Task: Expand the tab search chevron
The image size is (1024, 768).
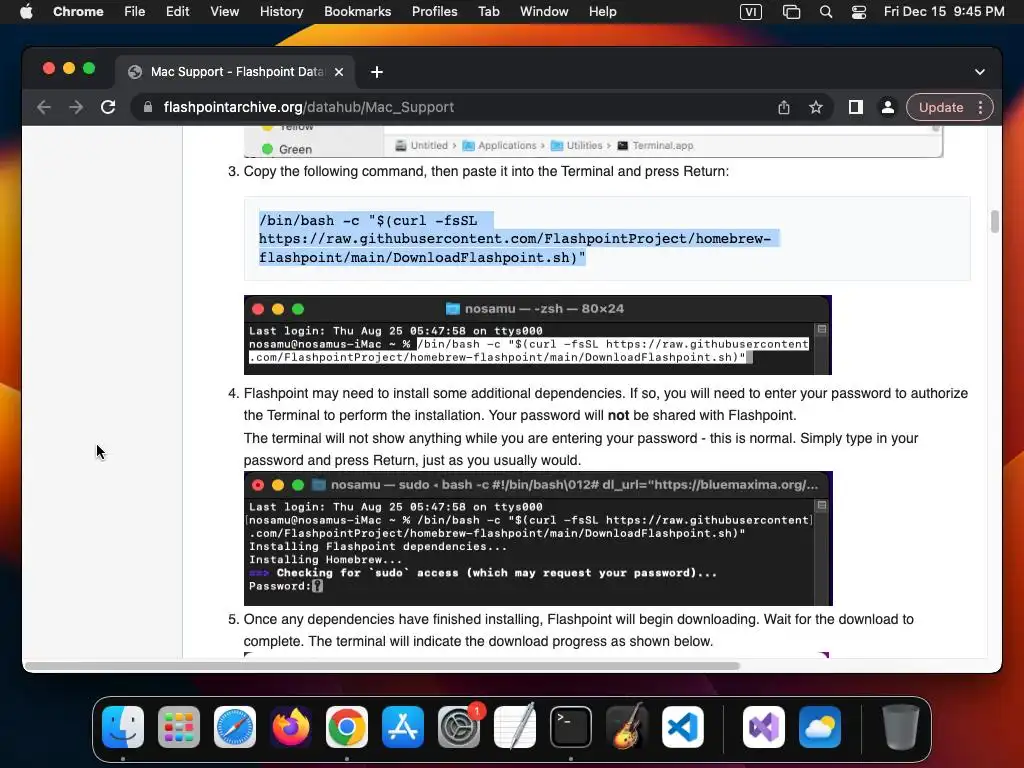Action: coord(980,72)
